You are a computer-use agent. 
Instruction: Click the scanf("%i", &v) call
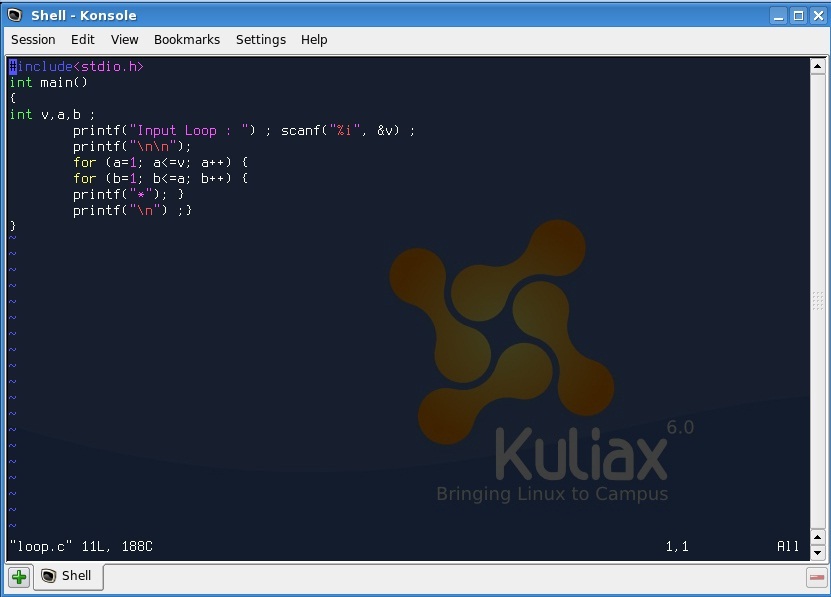340,130
